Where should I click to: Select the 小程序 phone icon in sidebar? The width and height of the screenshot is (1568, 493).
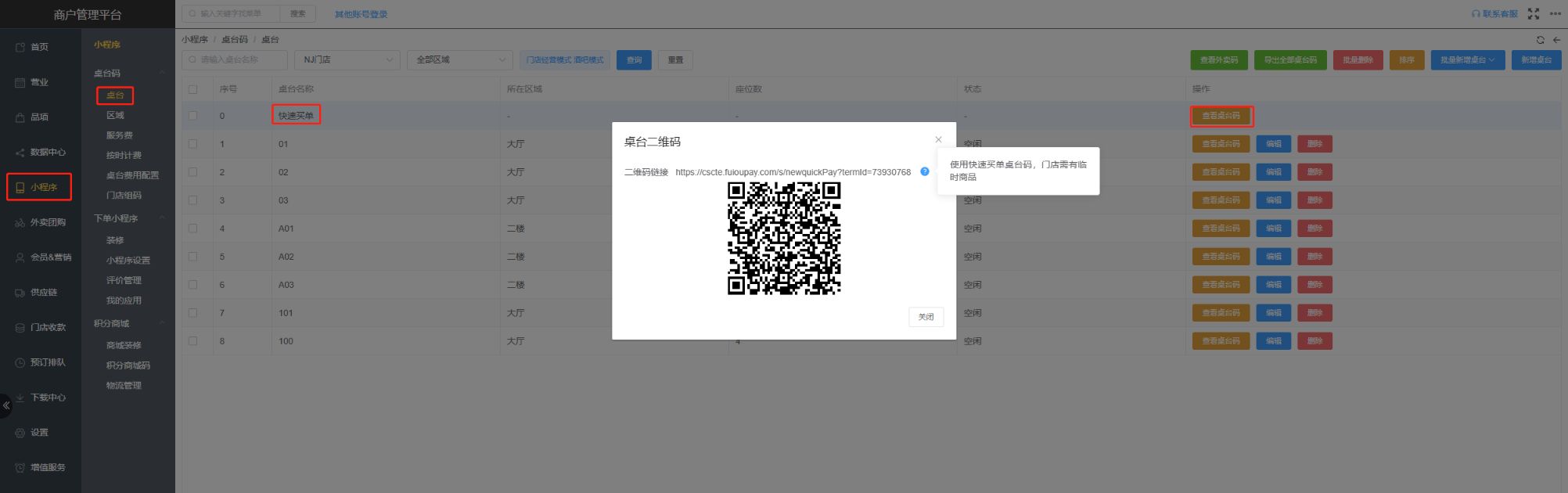tap(20, 188)
